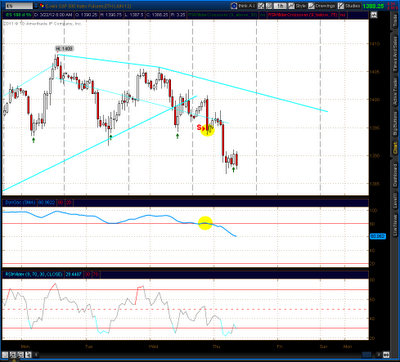This screenshot has height=362, width=400.
Task: Click the green last price 1388.25
Action: [373, 6]
